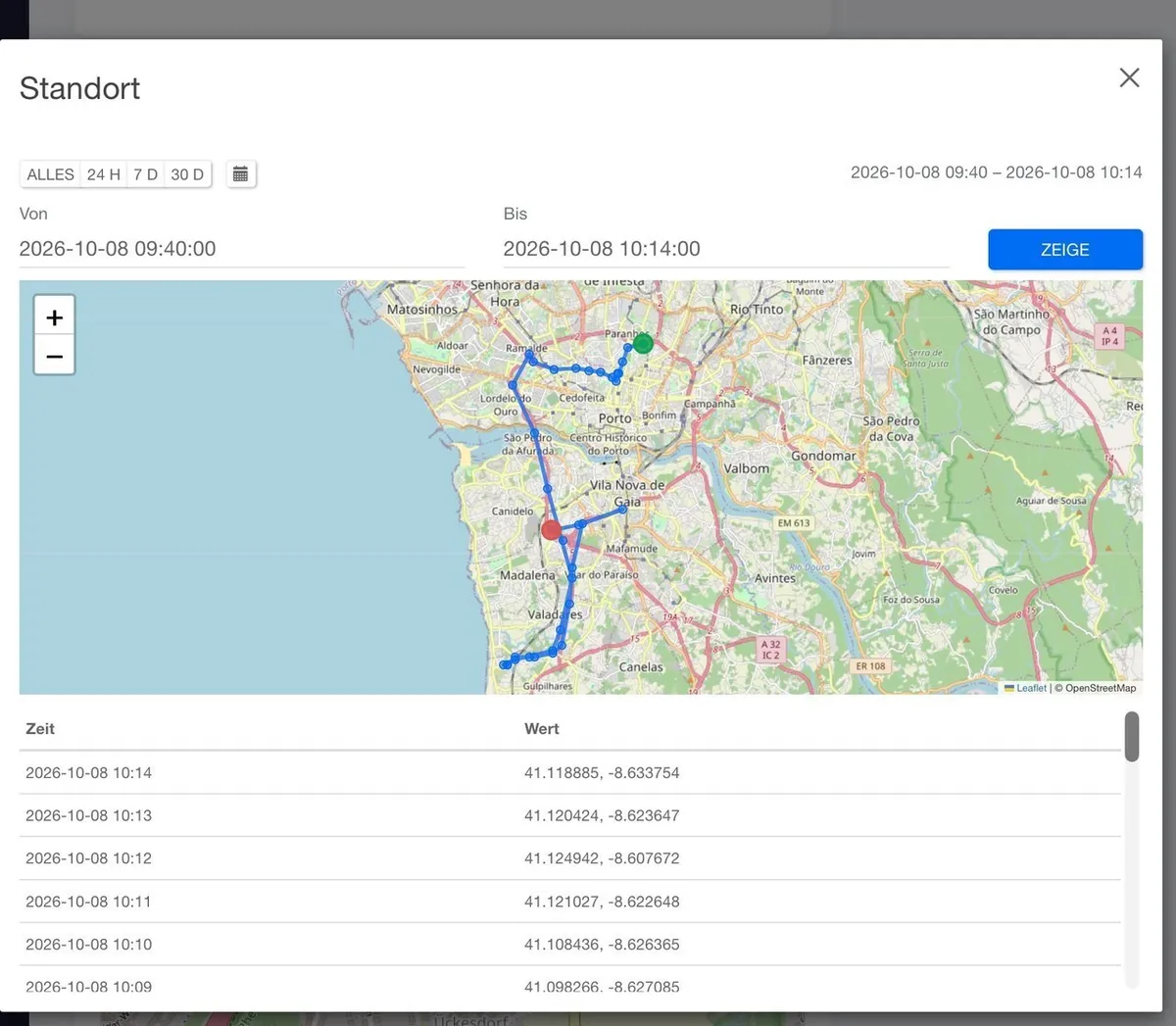This screenshot has height=1026, width=1176.
Task: Select the 24 H time range
Action: 103,174
